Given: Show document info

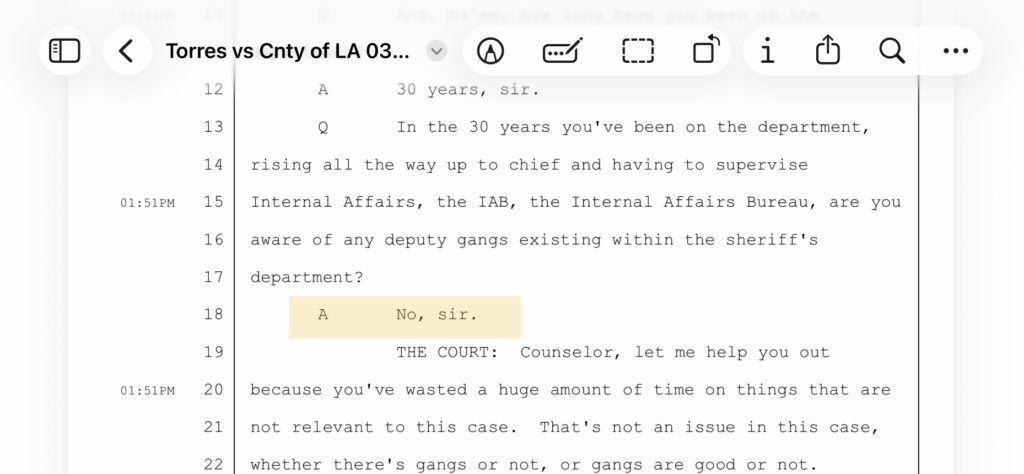Looking at the screenshot, I should [x=766, y=51].
